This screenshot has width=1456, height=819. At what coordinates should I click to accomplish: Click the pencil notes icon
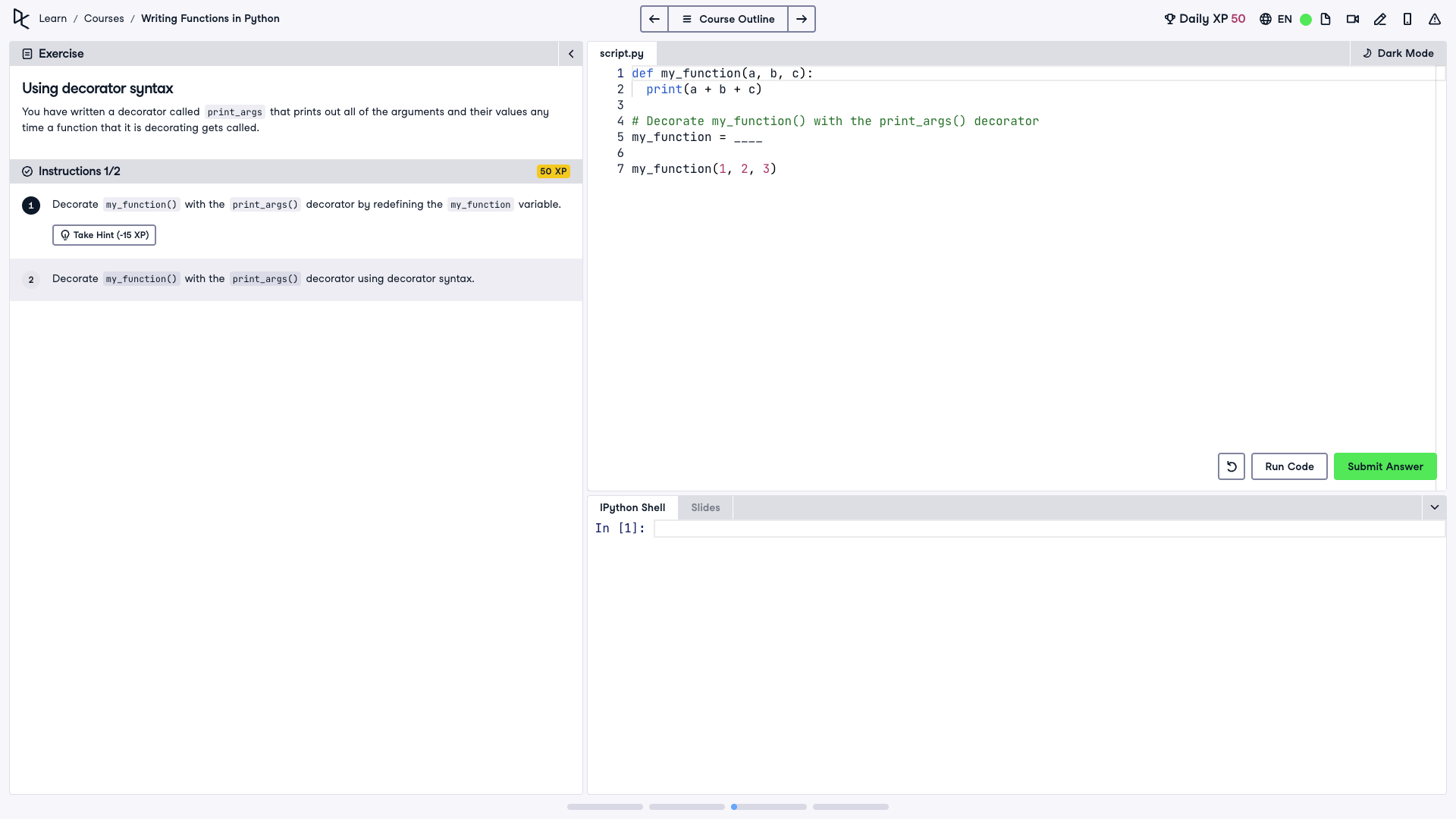tap(1380, 19)
